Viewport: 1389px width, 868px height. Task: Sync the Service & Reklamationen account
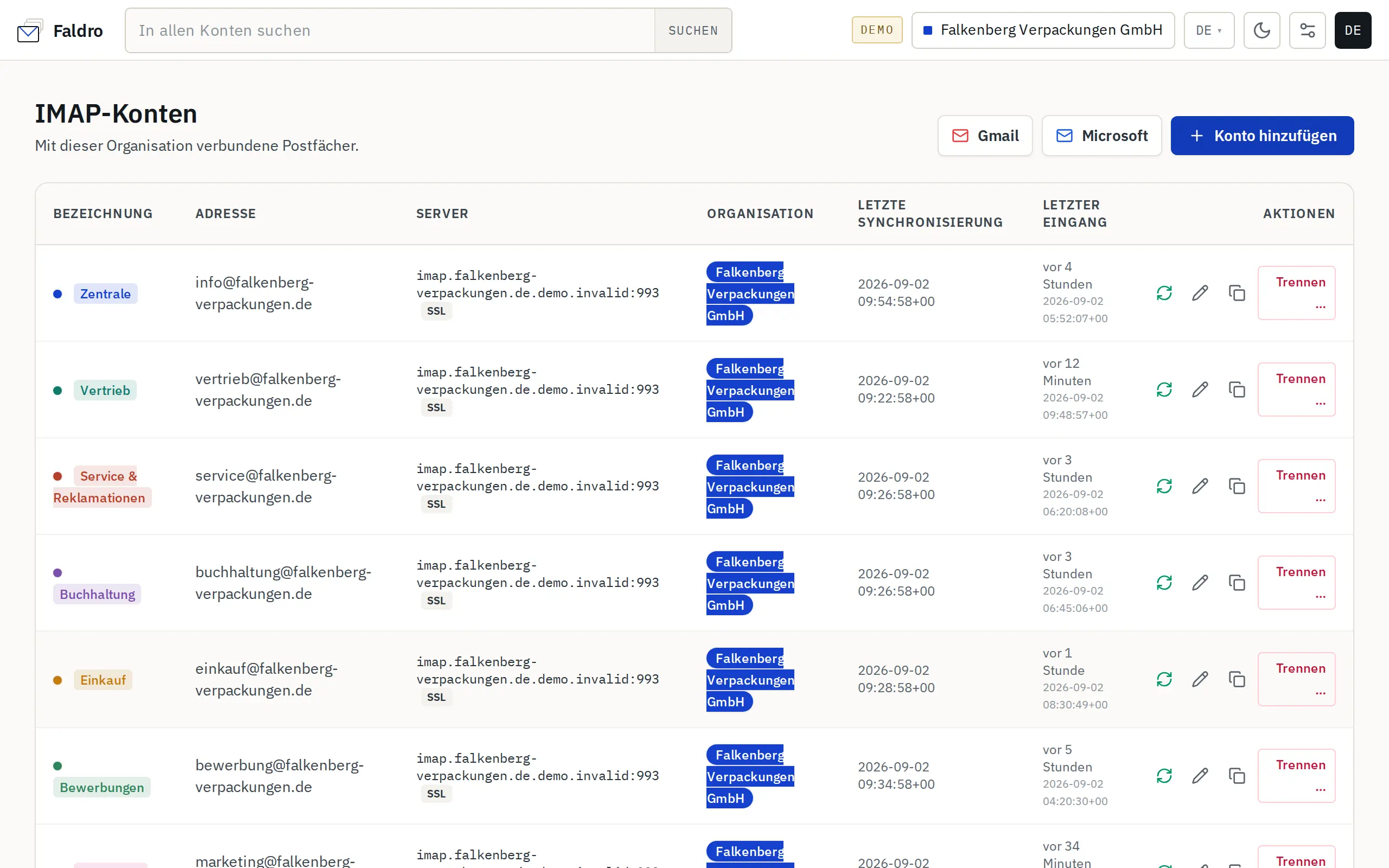[x=1164, y=486]
